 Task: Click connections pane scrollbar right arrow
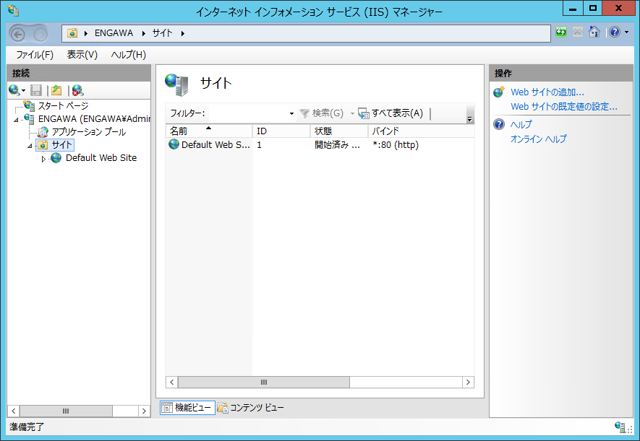point(144,411)
